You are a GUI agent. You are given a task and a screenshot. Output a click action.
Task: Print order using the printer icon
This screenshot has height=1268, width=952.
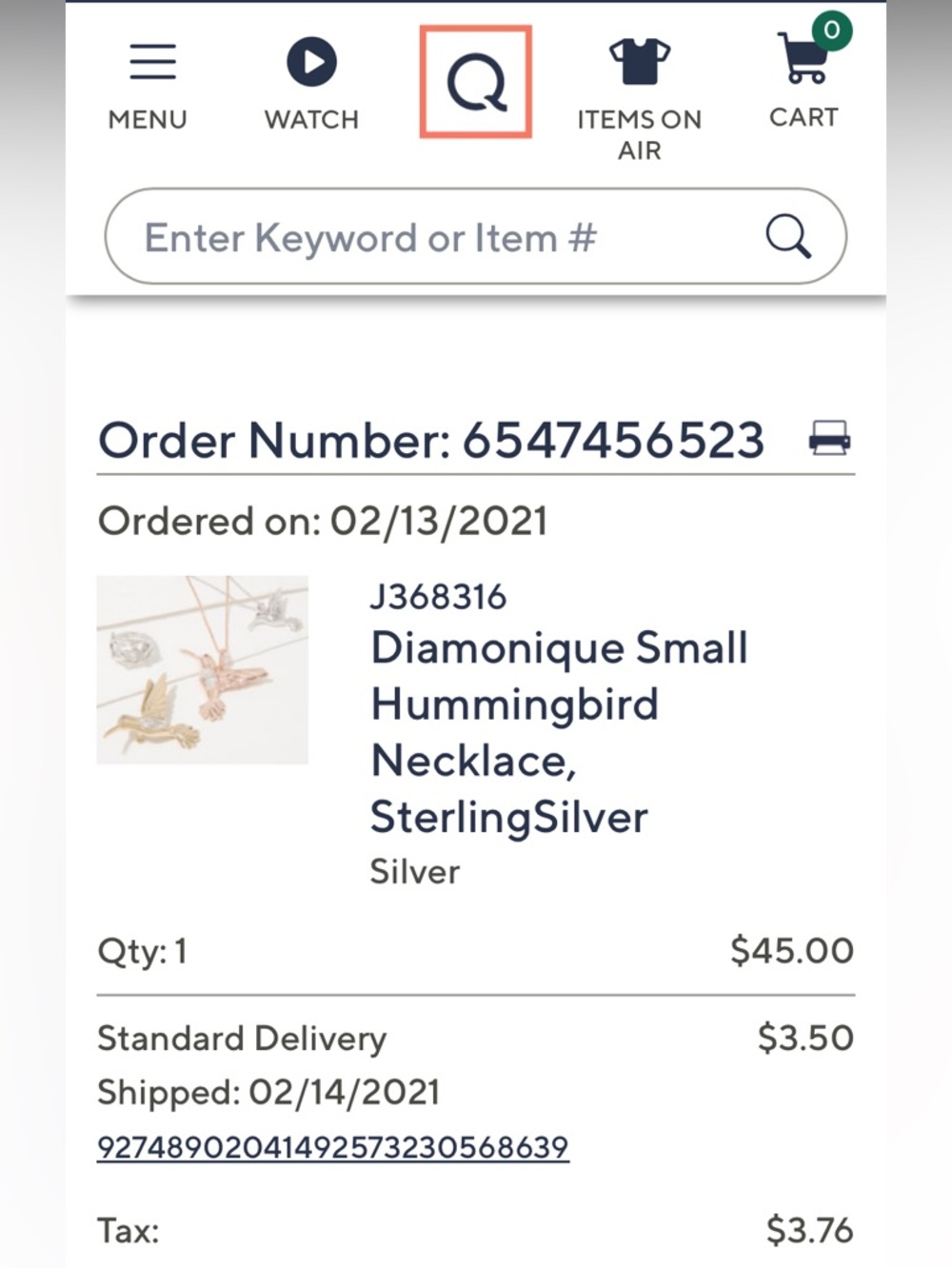[x=829, y=439]
